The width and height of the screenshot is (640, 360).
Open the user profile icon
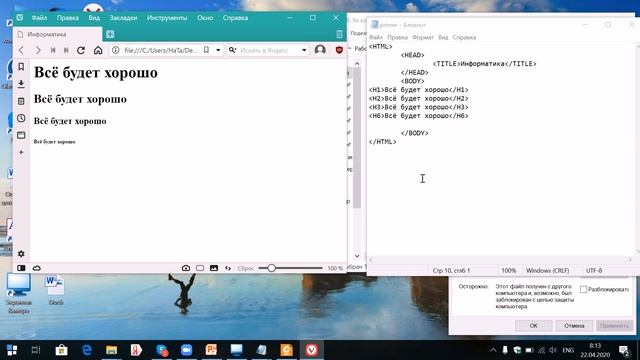click(320, 50)
